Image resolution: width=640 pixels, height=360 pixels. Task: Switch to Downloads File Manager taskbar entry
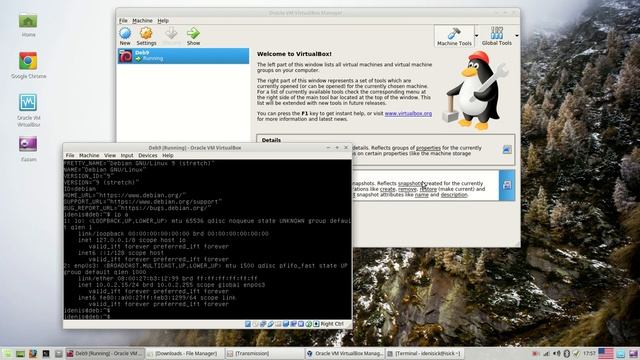tap(185, 353)
